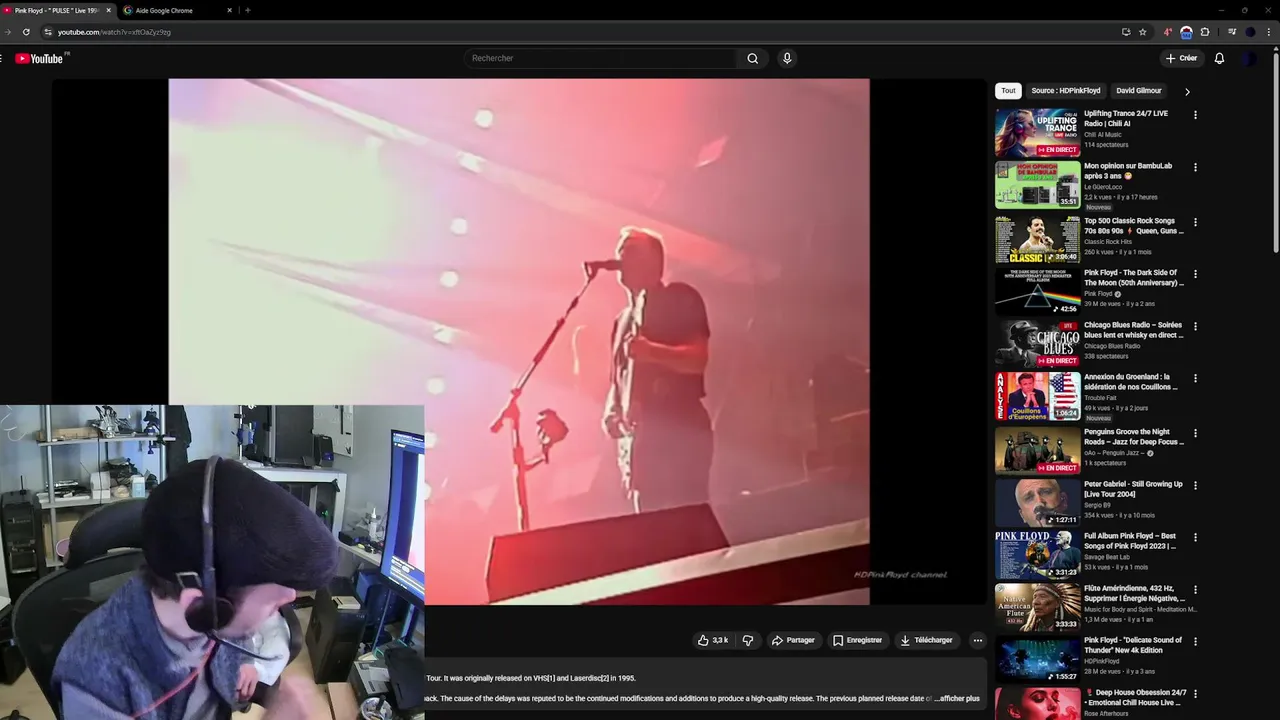Reload the page in Chrome
Image resolution: width=1280 pixels, height=720 pixels.
26,32
